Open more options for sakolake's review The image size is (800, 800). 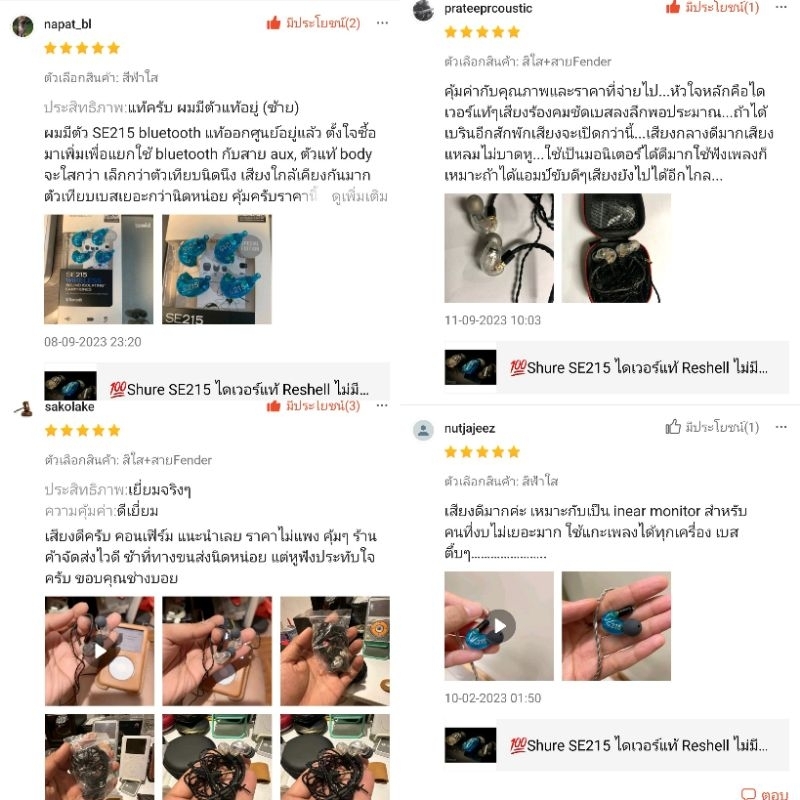tap(382, 406)
